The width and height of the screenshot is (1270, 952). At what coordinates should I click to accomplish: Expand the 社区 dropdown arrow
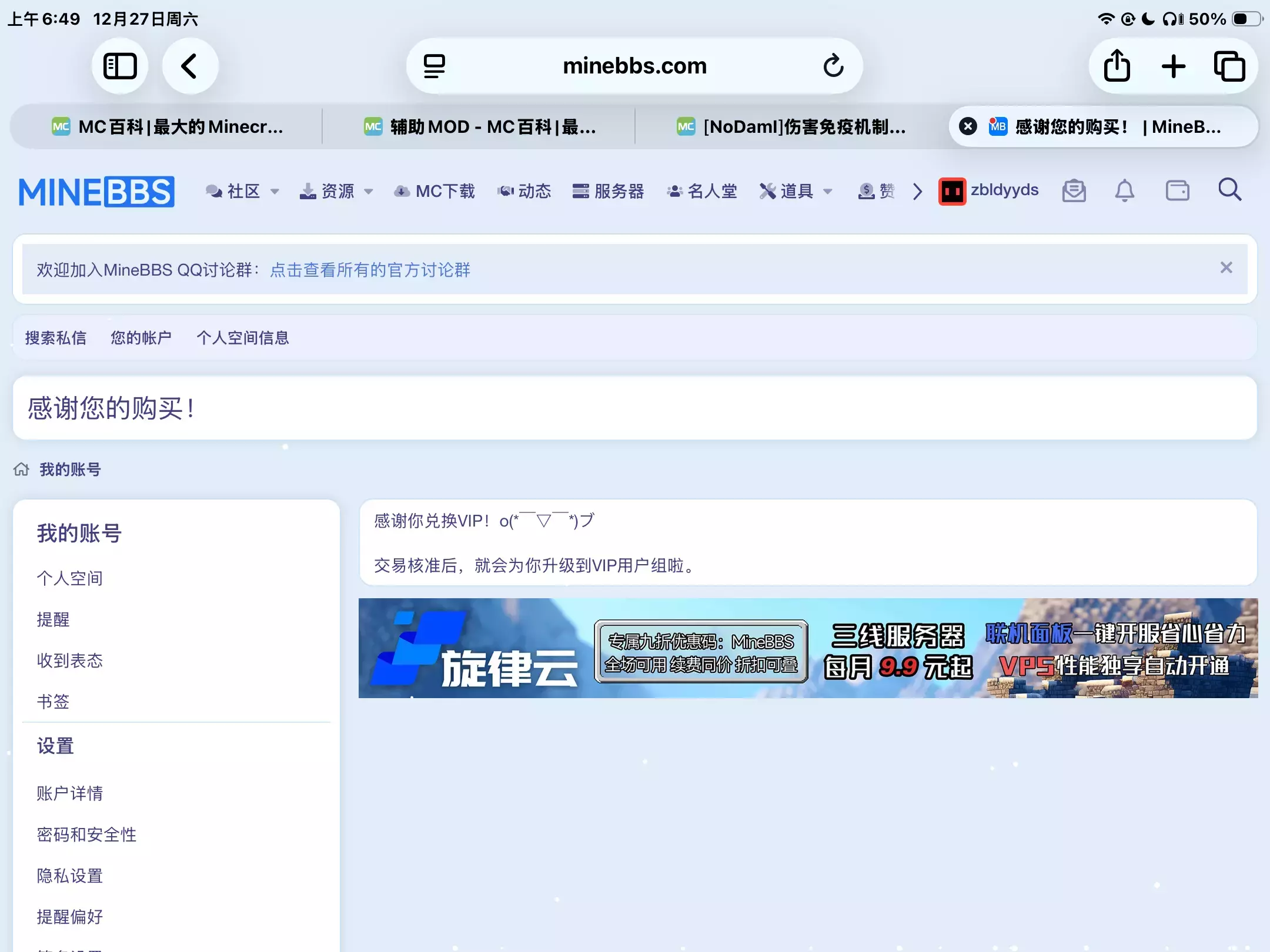click(x=275, y=192)
